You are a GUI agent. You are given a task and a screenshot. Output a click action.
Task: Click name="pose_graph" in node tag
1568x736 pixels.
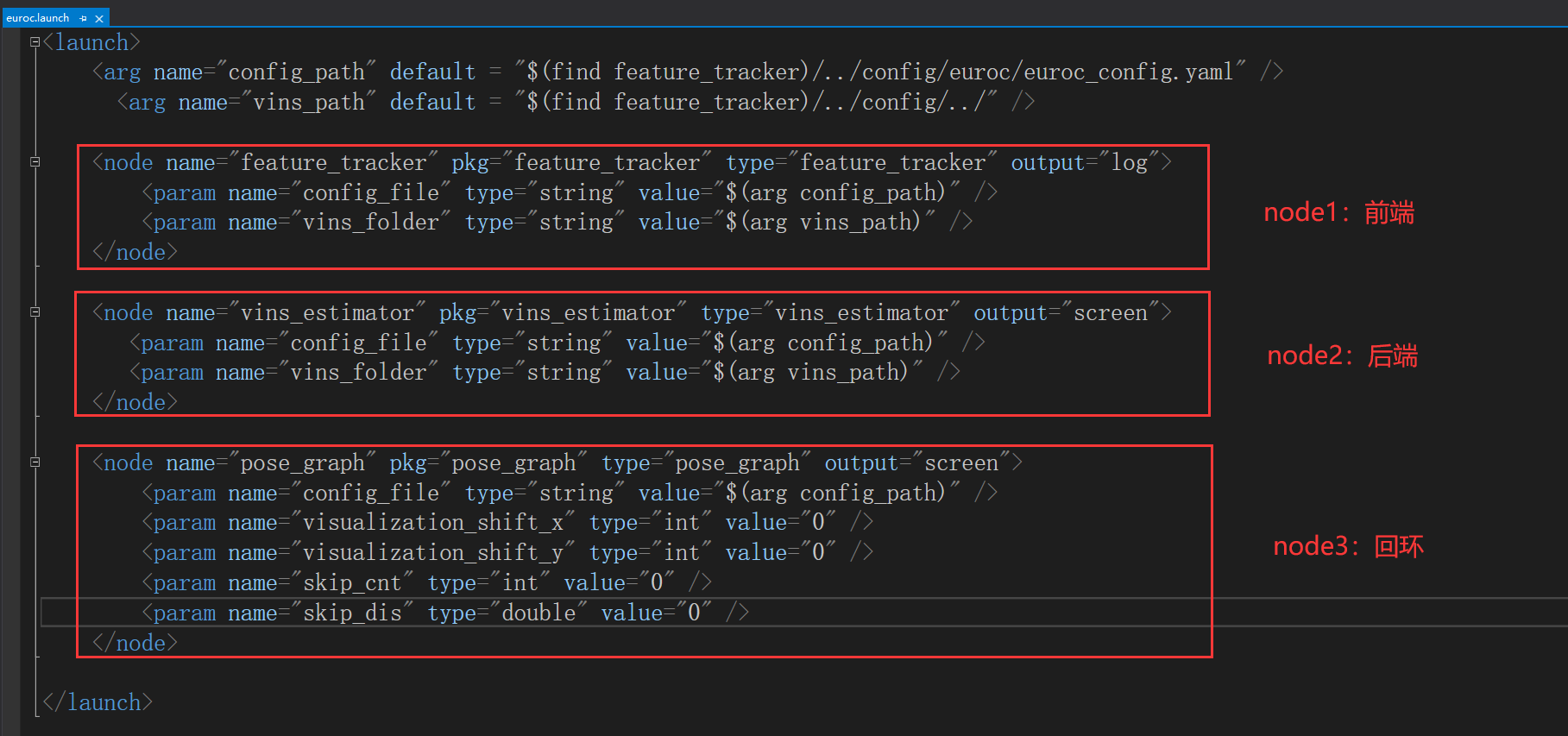pyautogui.click(x=271, y=462)
